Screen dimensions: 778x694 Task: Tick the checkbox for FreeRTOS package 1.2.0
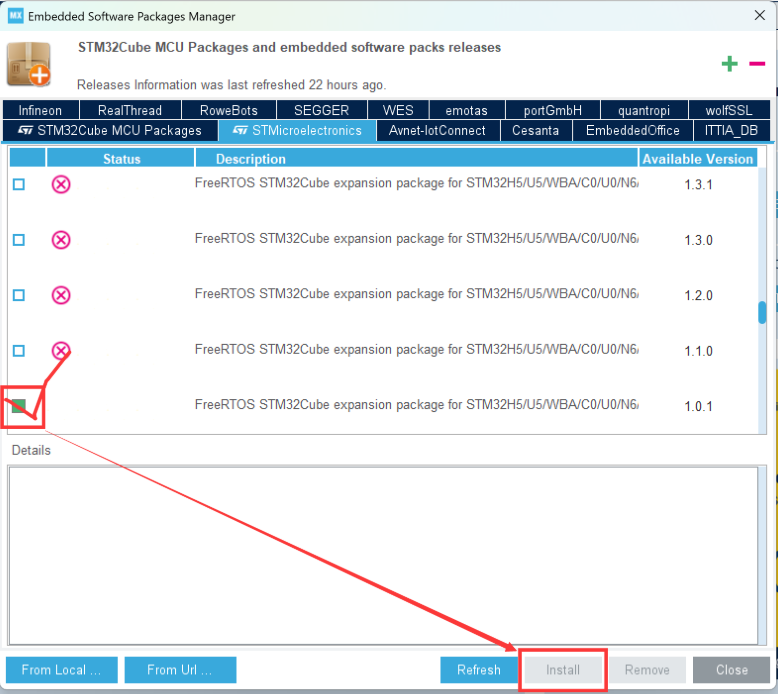click(x=19, y=295)
